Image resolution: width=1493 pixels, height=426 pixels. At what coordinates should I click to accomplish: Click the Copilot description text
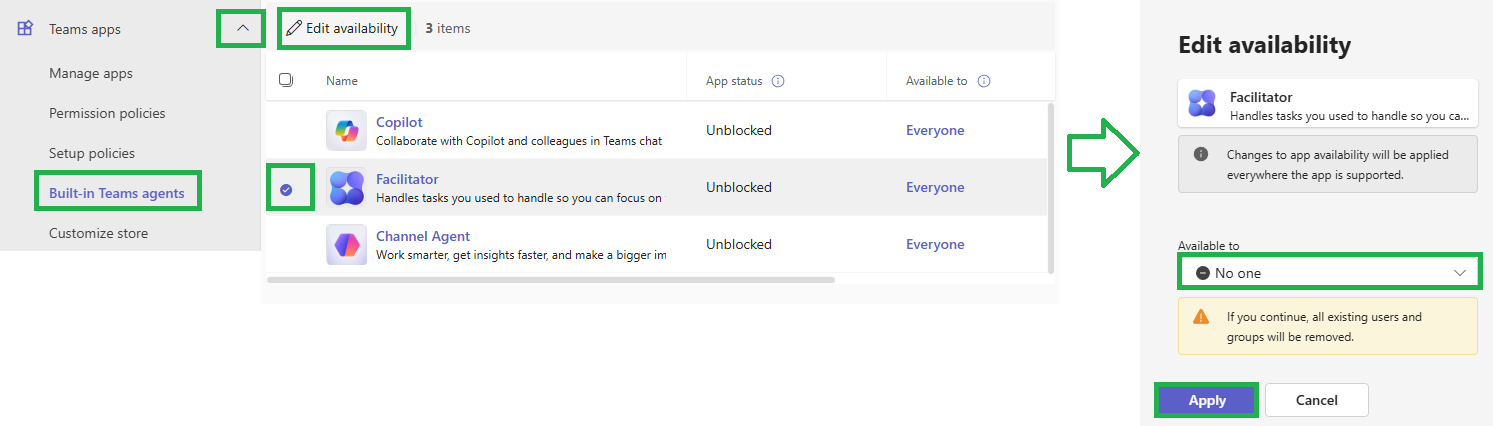coord(519,141)
